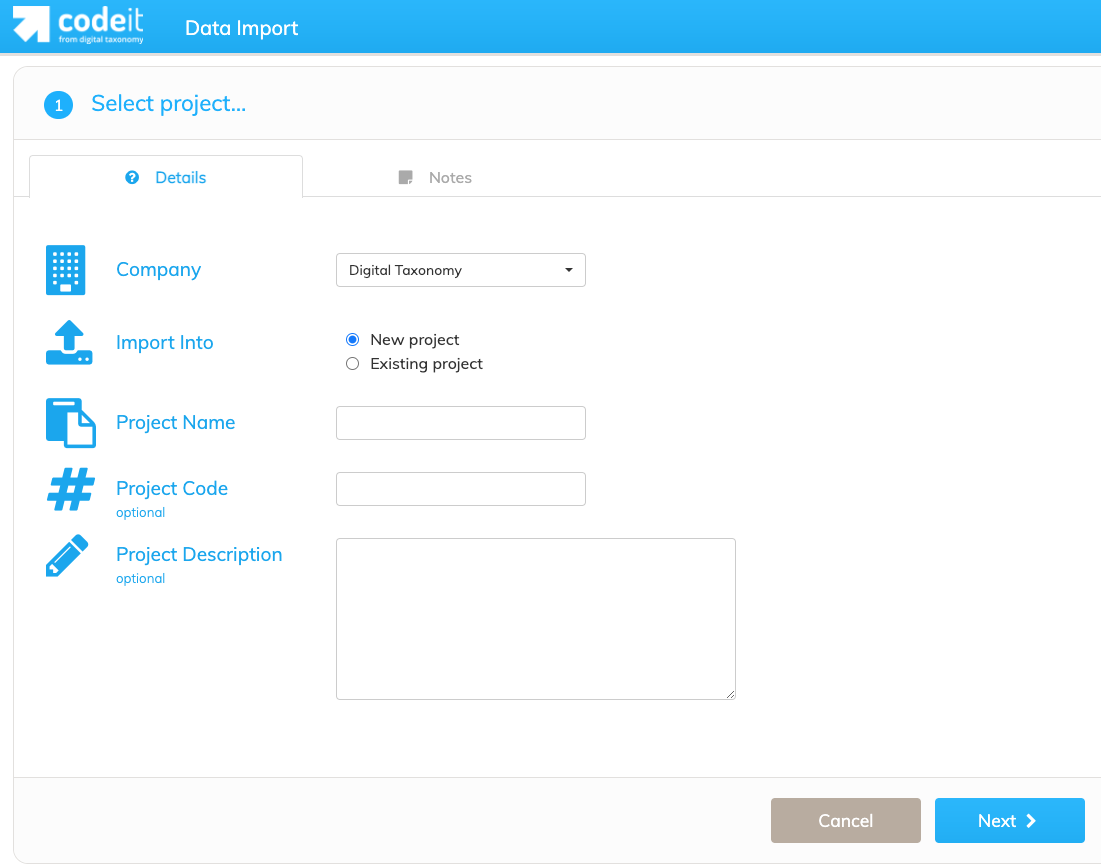Click the help icon on Details tab
The image size is (1101, 864).
pos(132,178)
